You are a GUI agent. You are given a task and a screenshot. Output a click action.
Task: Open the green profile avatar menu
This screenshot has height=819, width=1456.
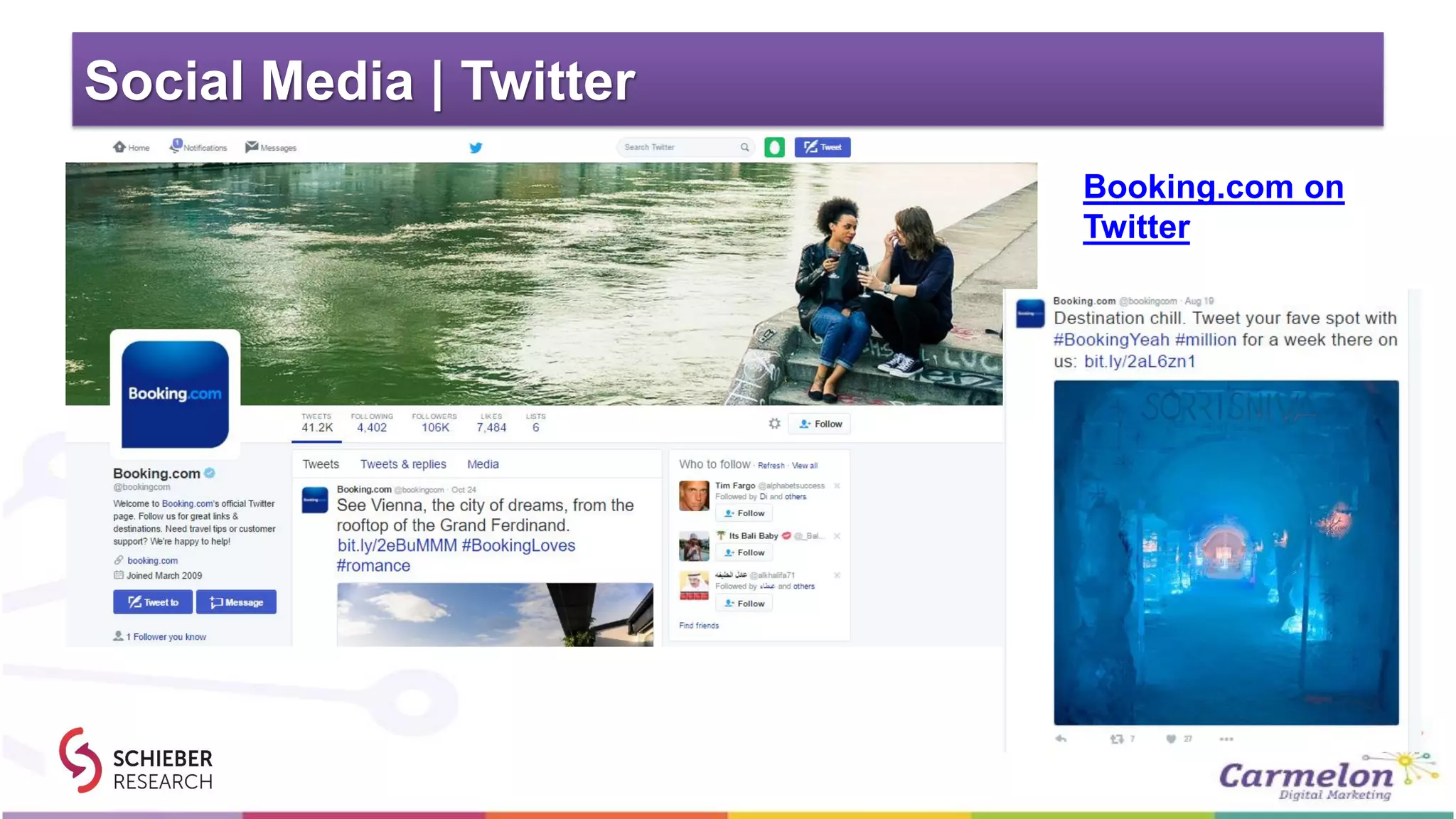[774, 147]
